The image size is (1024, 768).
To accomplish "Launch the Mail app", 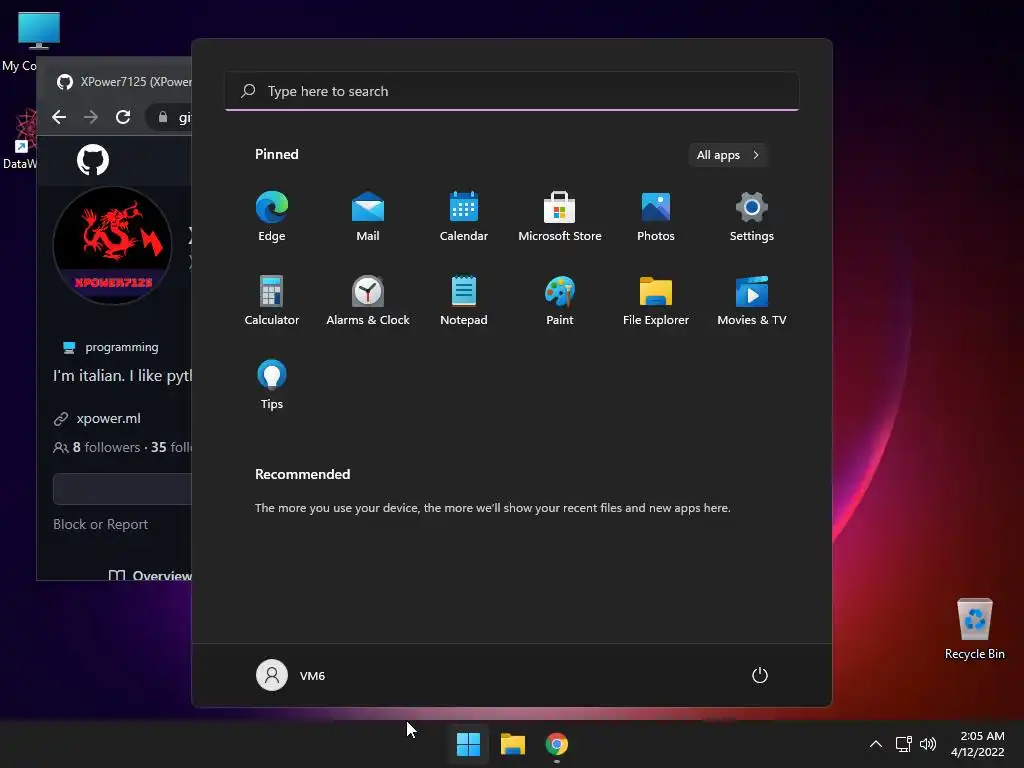I will click(368, 217).
